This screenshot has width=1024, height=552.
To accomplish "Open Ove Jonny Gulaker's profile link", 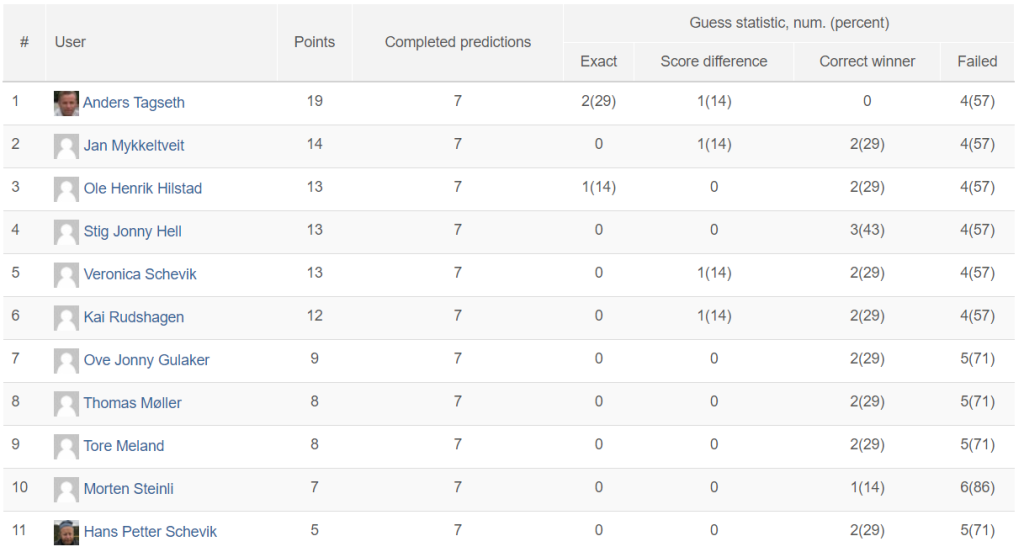I will click(x=146, y=360).
